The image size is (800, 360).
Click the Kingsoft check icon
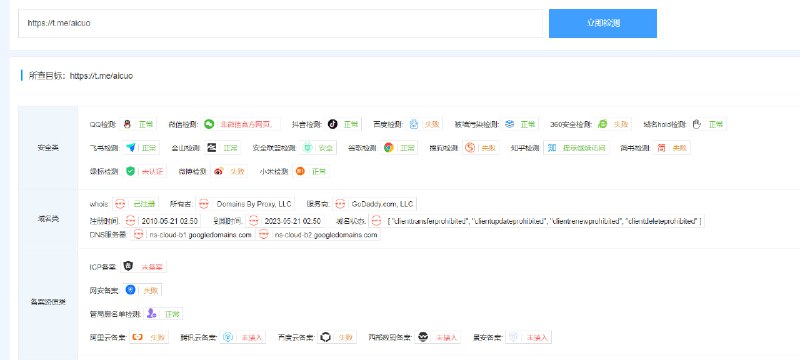click(x=212, y=148)
